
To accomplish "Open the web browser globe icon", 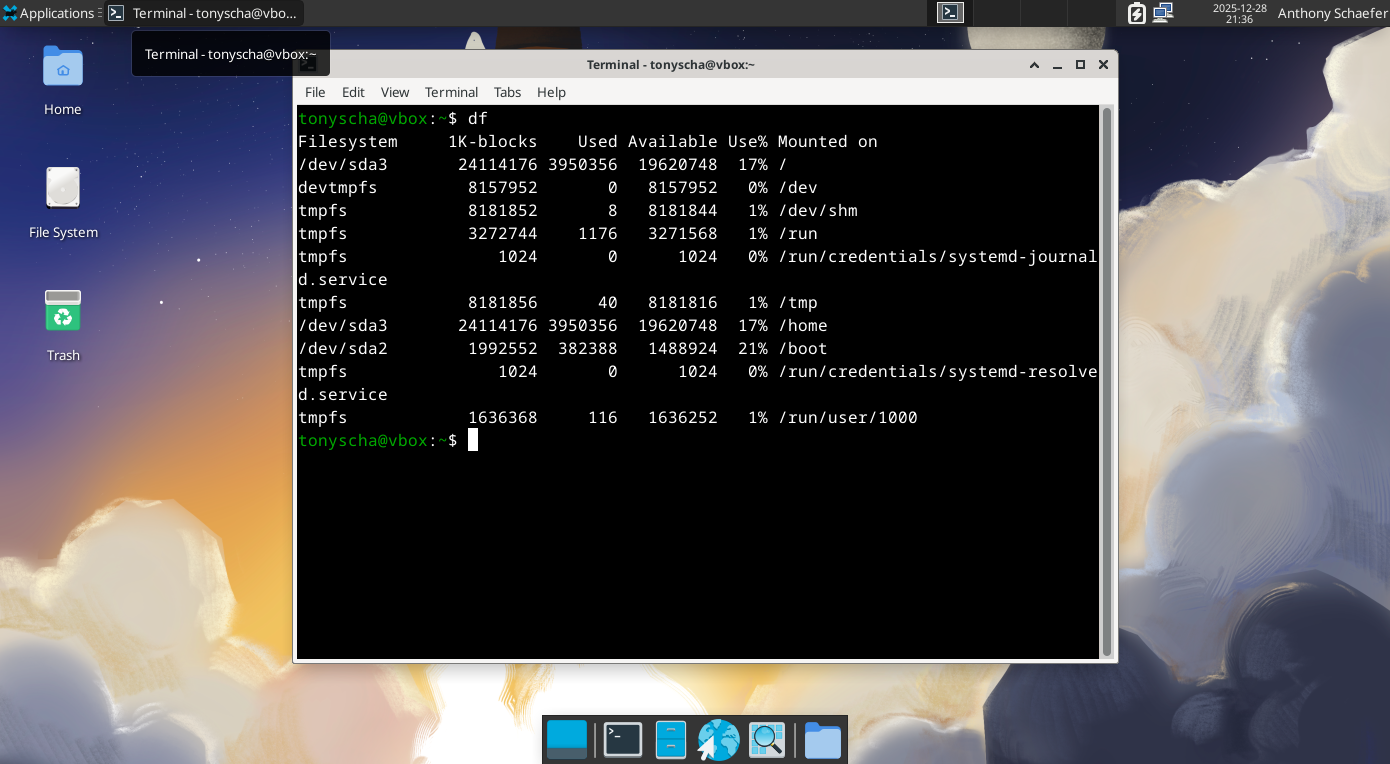I will (718, 739).
